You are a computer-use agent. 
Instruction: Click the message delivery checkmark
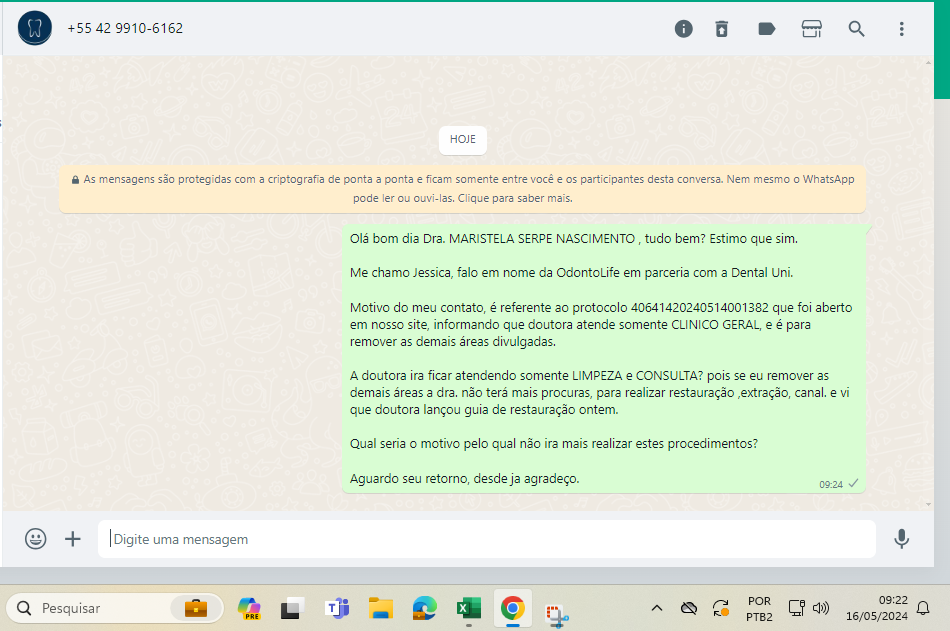pyautogui.click(x=853, y=483)
